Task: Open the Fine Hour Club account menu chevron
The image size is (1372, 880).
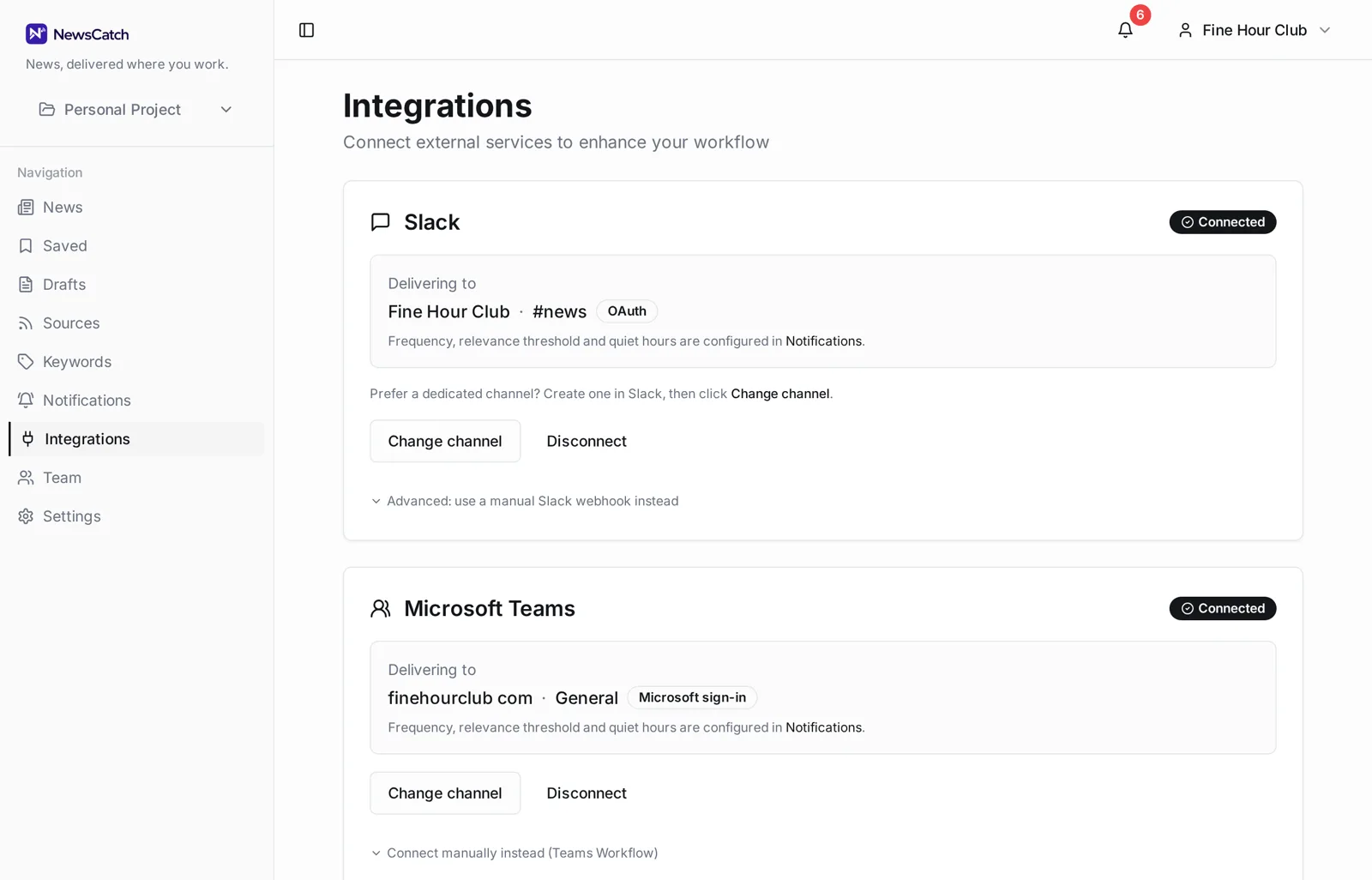Action: [1325, 30]
